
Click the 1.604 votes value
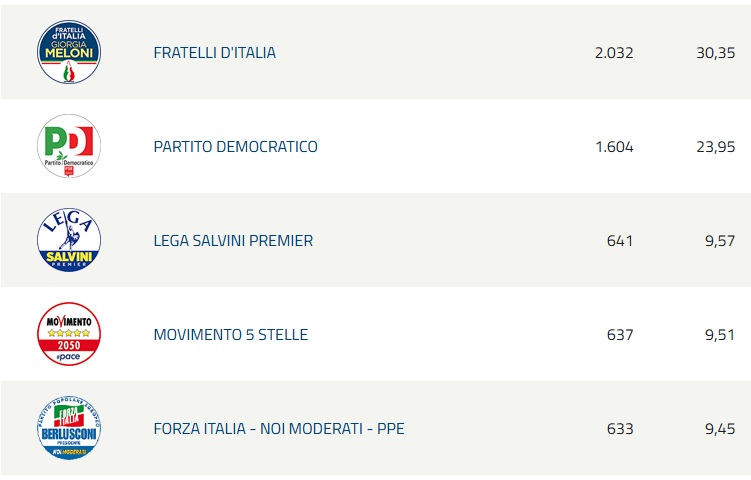[x=614, y=147]
